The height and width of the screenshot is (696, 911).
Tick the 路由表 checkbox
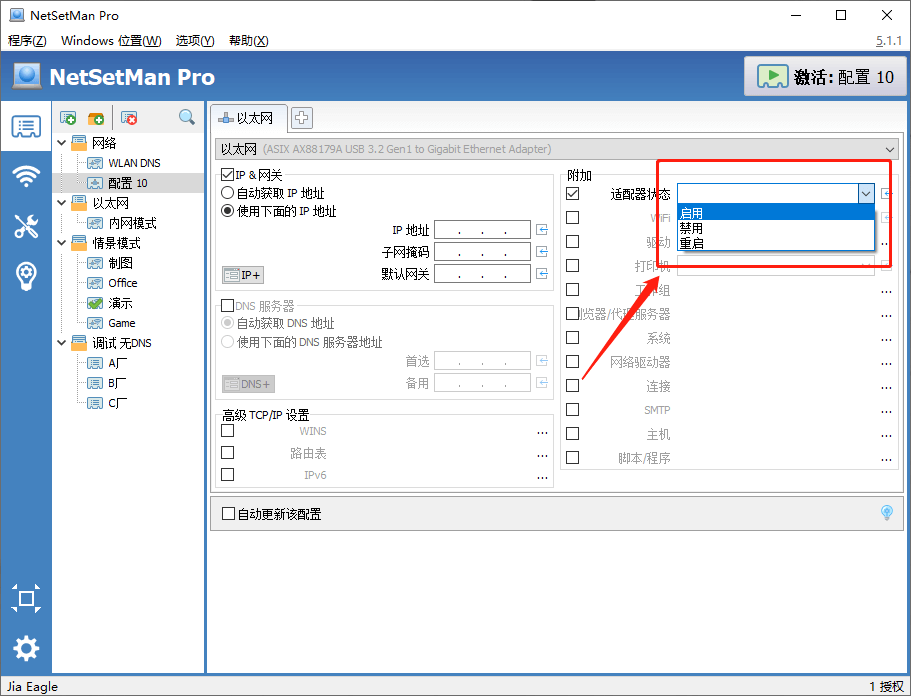pos(228,453)
